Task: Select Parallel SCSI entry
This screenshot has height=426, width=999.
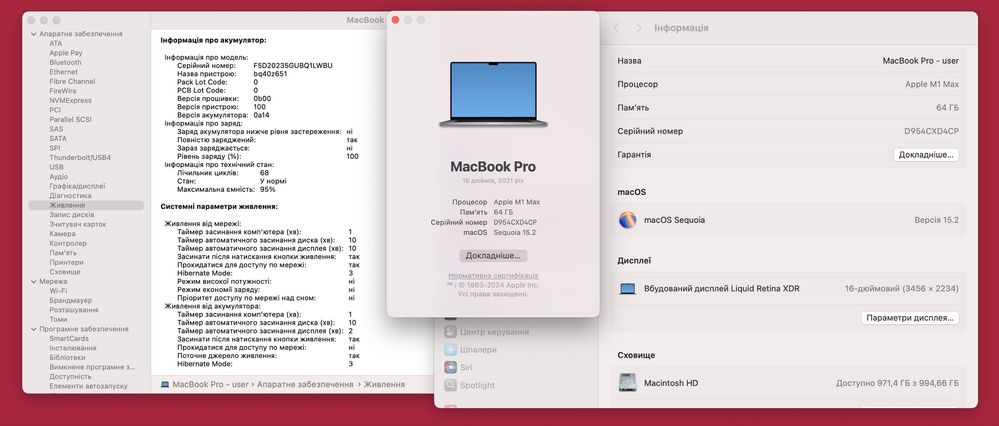Action: coord(70,119)
